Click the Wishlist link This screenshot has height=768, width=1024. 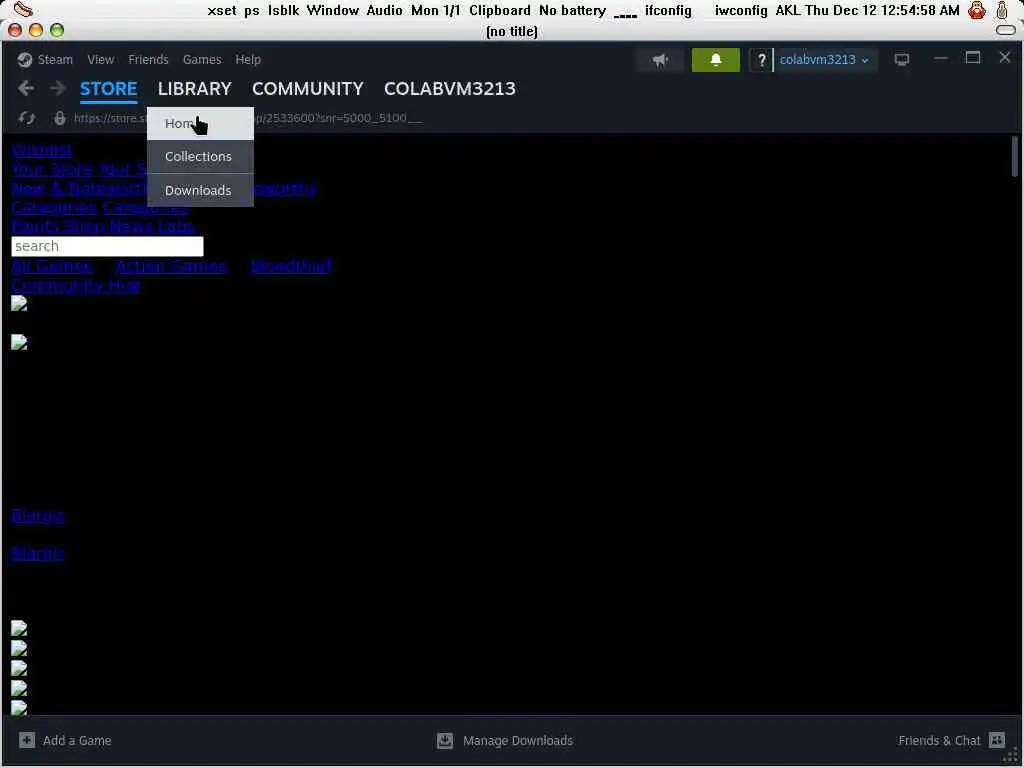[42, 150]
